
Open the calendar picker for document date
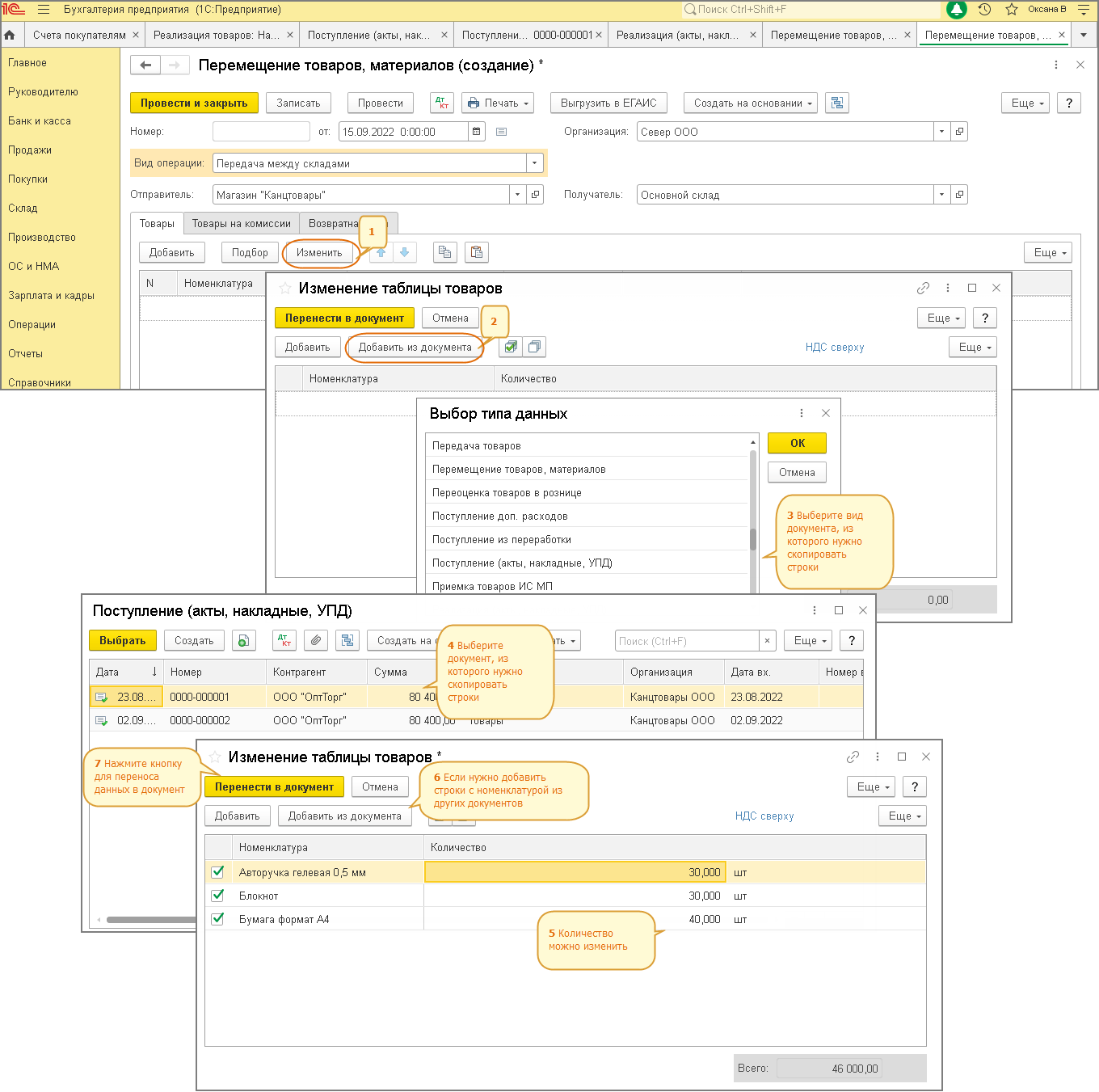(x=477, y=132)
